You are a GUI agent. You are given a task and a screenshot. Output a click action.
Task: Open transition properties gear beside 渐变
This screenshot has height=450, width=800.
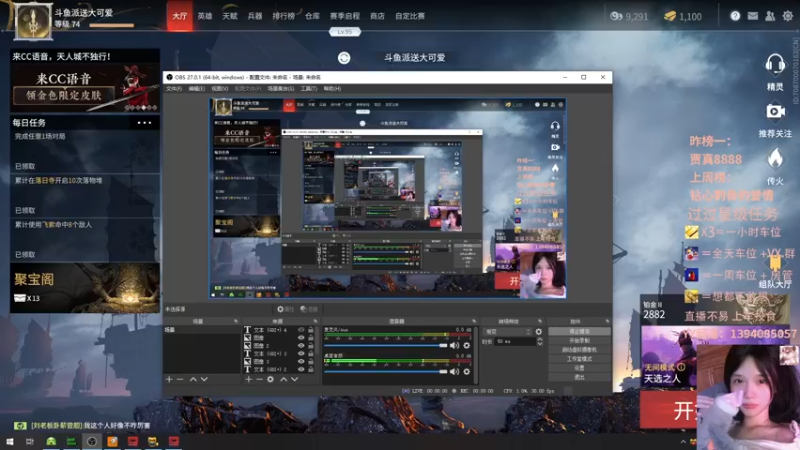539,332
